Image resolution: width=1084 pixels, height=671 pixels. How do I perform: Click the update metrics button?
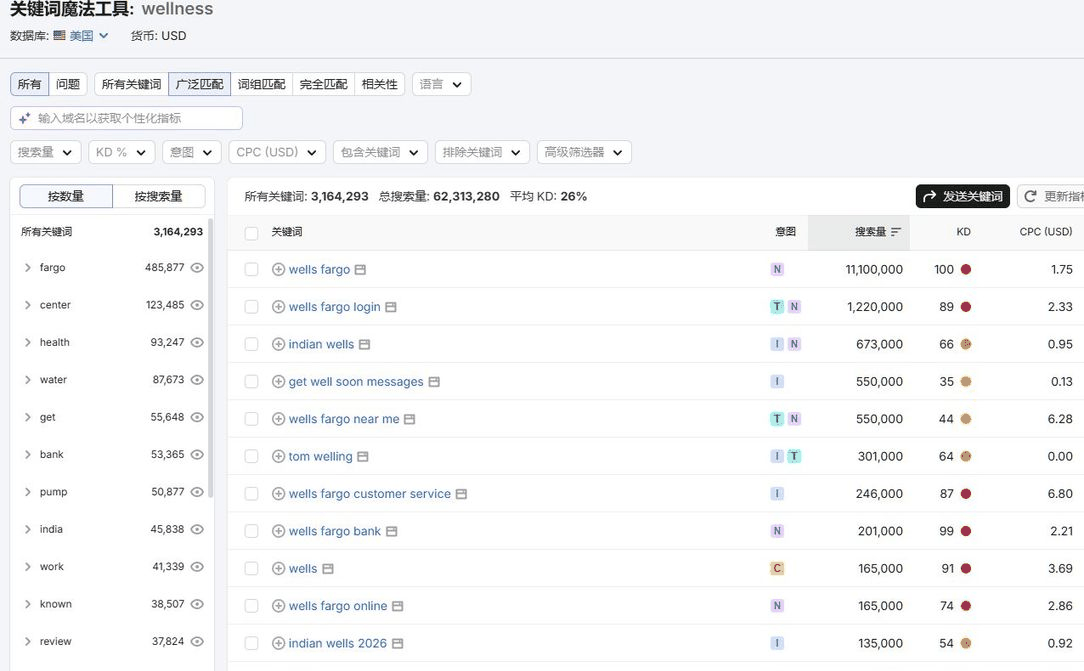(1051, 196)
